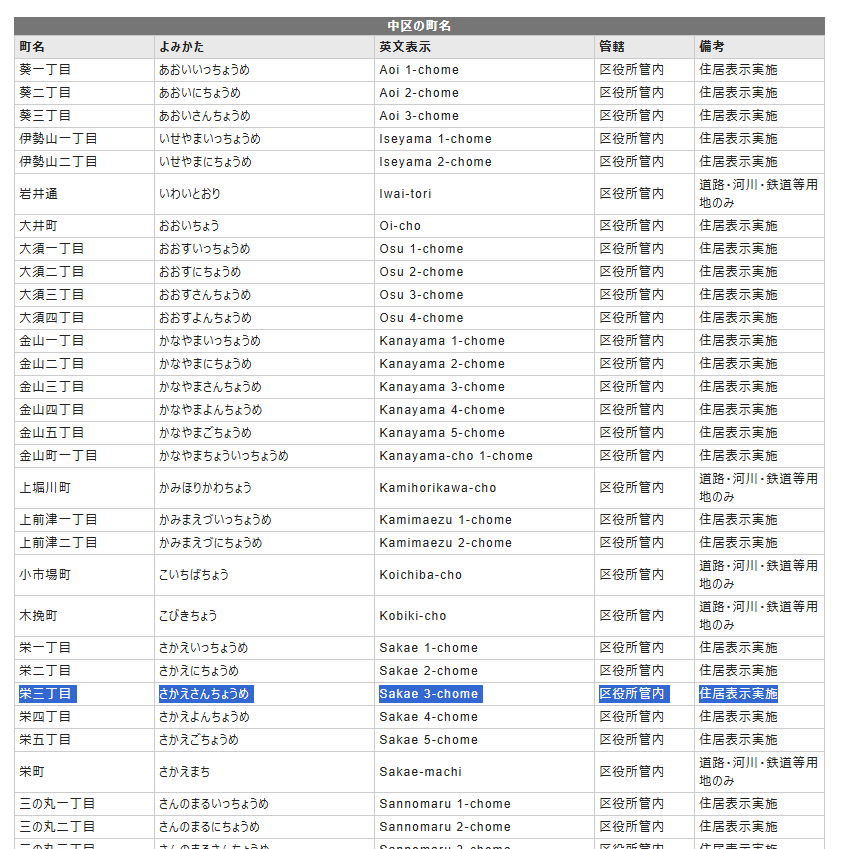The width and height of the screenshot is (843, 849).
Task: Click the 備考 column header
Action: point(712,47)
